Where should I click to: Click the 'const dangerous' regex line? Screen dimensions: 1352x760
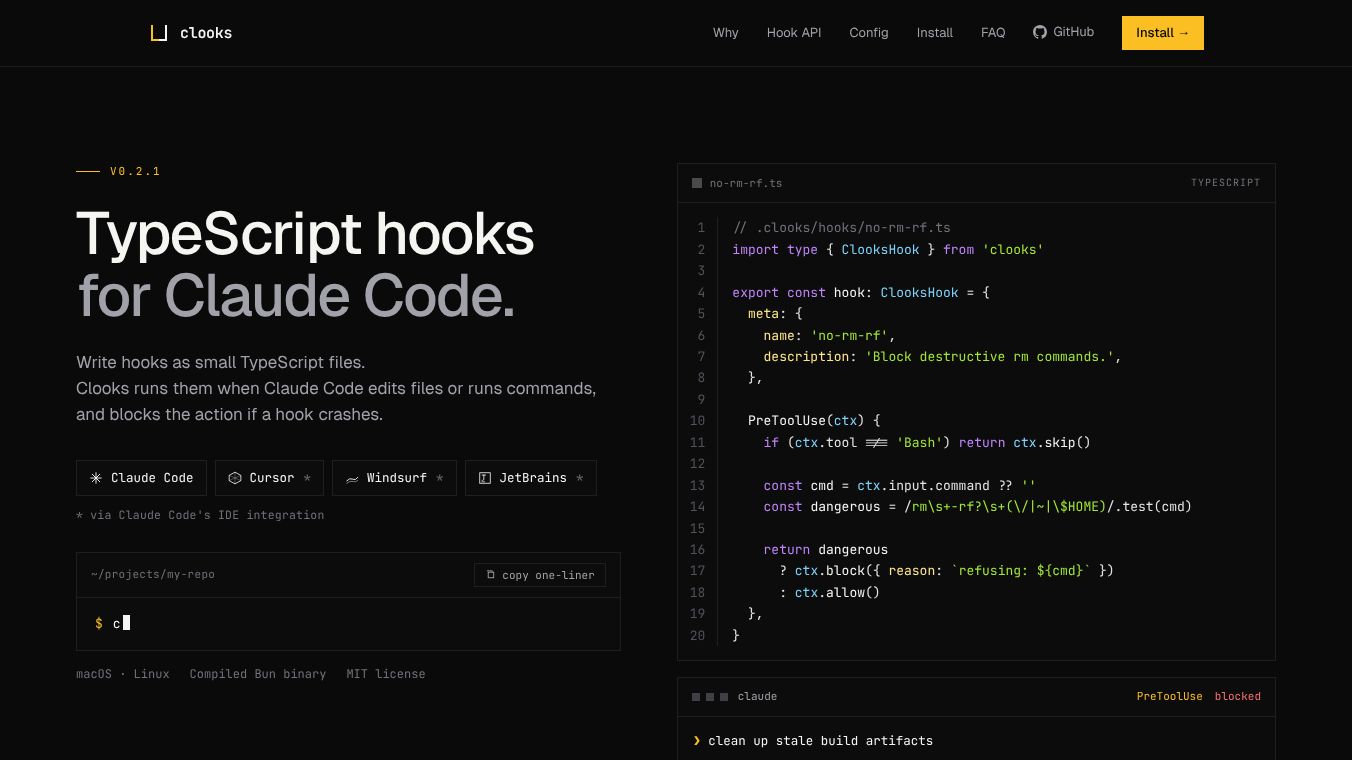click(x=977, y=507)
